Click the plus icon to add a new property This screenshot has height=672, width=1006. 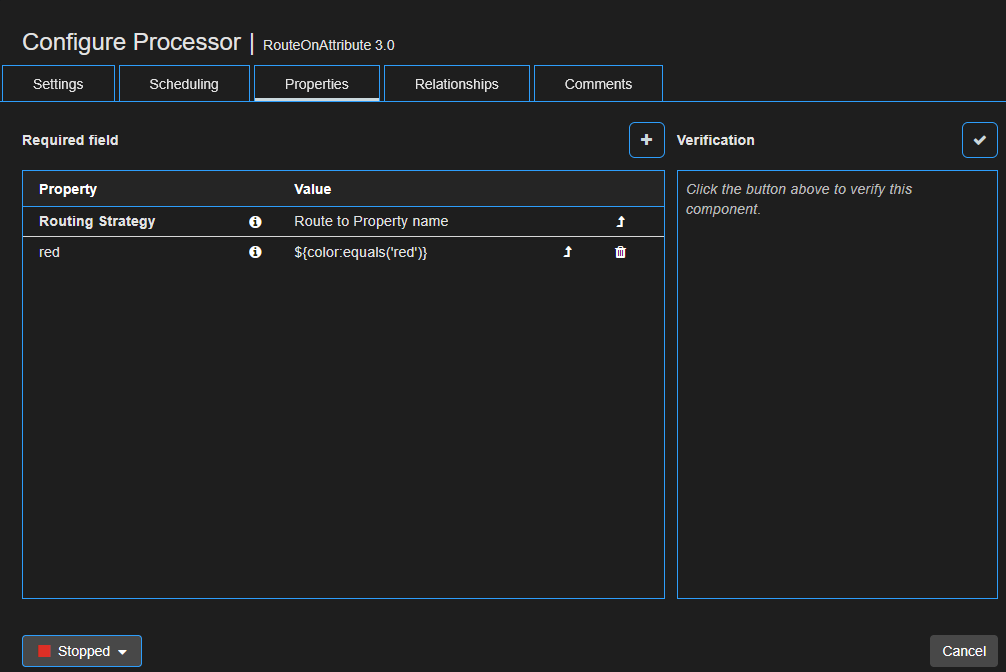(646, 140)
